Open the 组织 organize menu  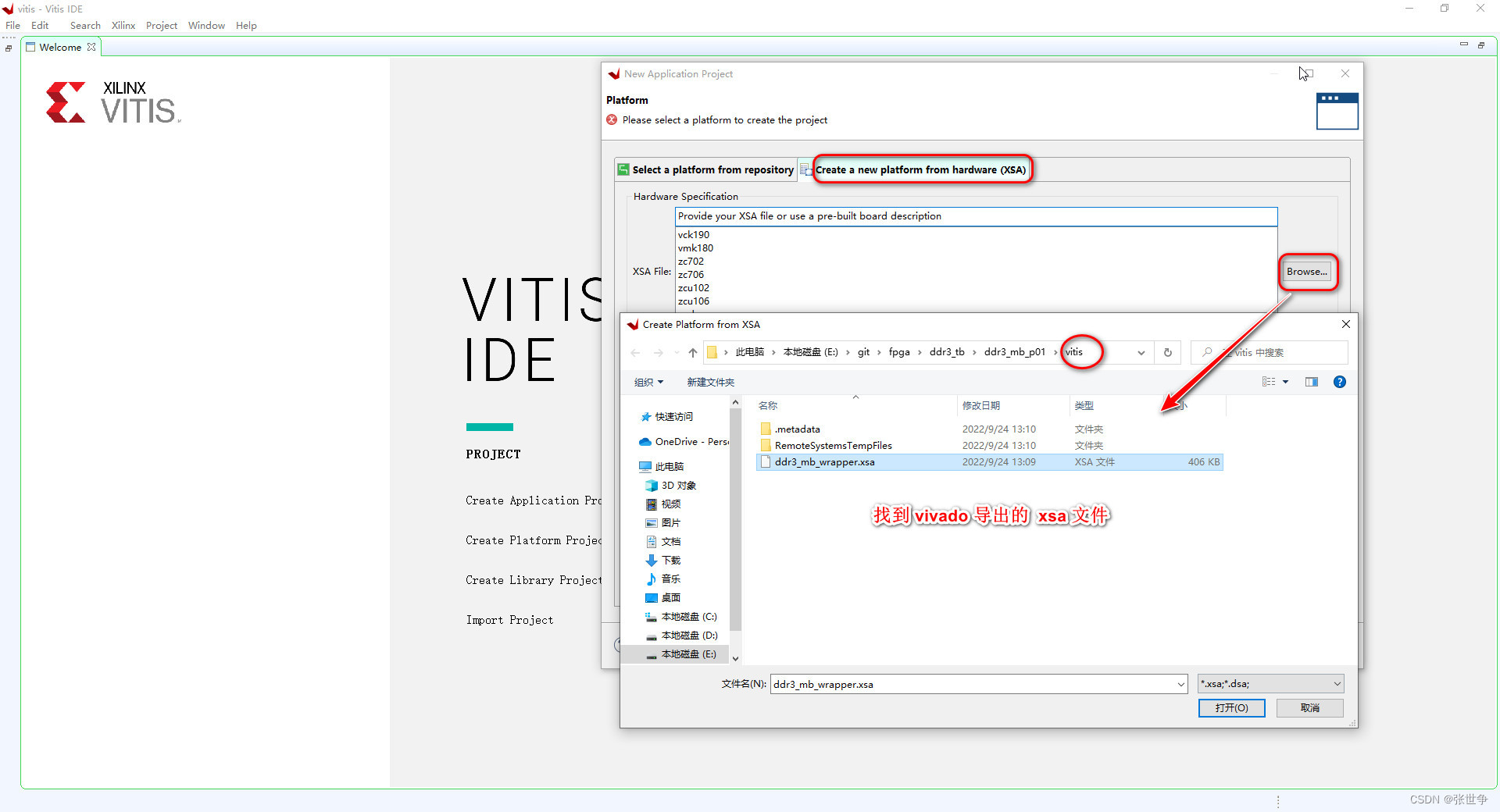pos(648,382)
